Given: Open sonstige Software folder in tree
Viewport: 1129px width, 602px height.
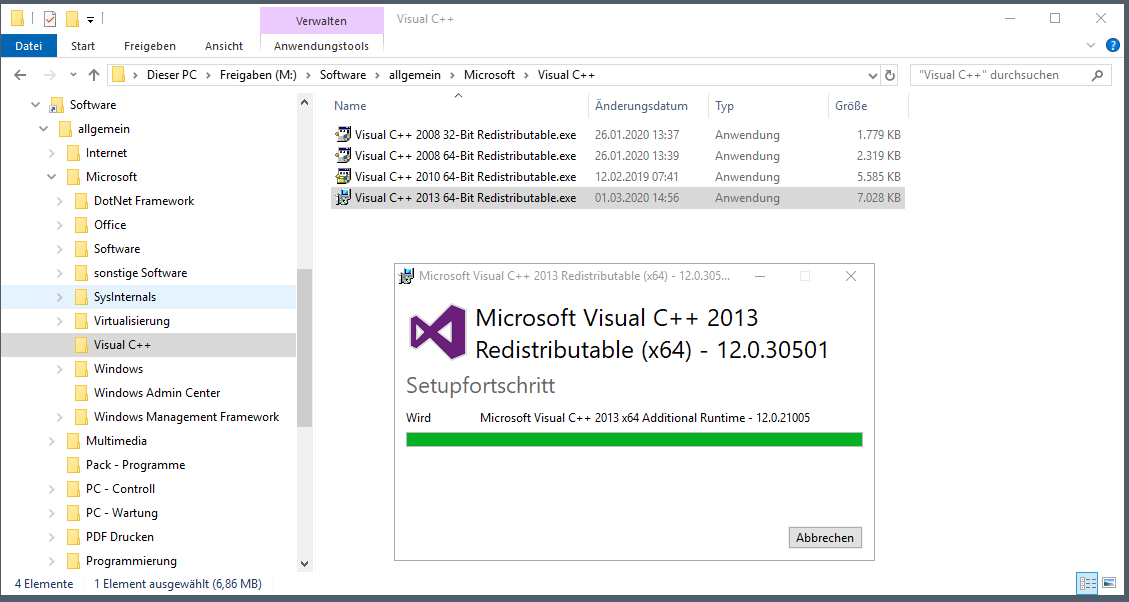Looking at the screenshot, I should (x=140, y=273).
